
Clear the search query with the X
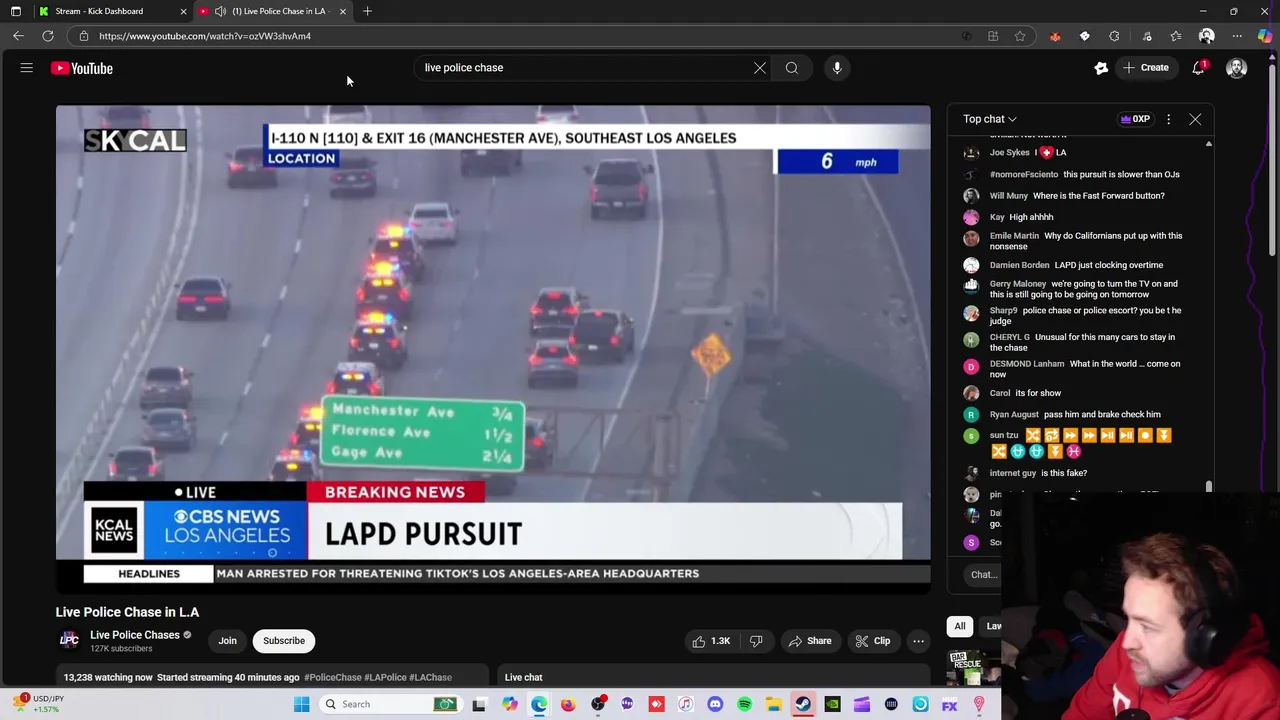760,68
